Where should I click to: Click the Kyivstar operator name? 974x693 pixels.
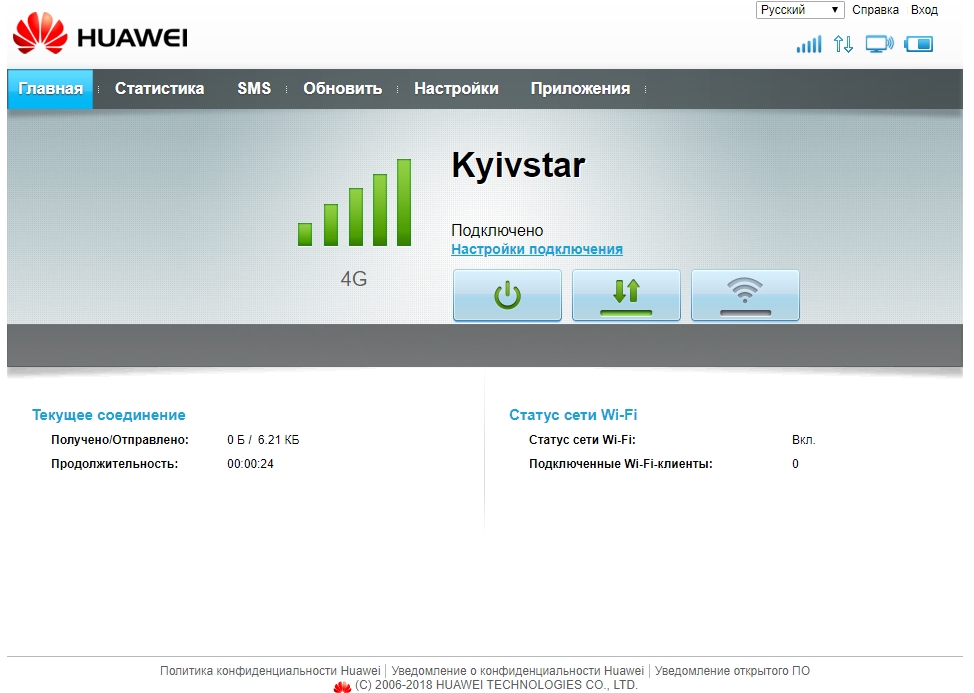pos(518,166)
